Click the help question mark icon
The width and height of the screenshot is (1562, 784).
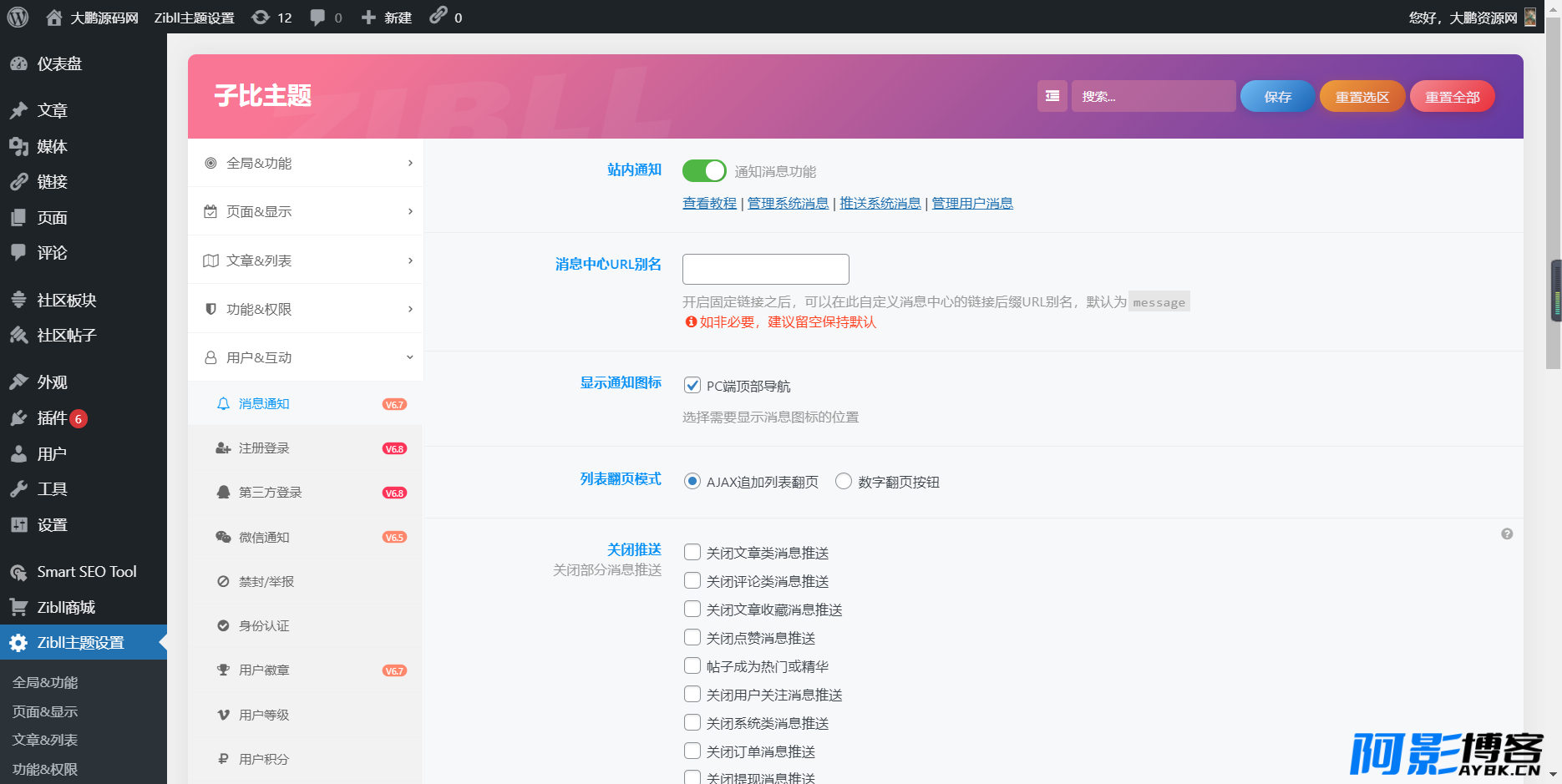click(x=1507, y=534)
